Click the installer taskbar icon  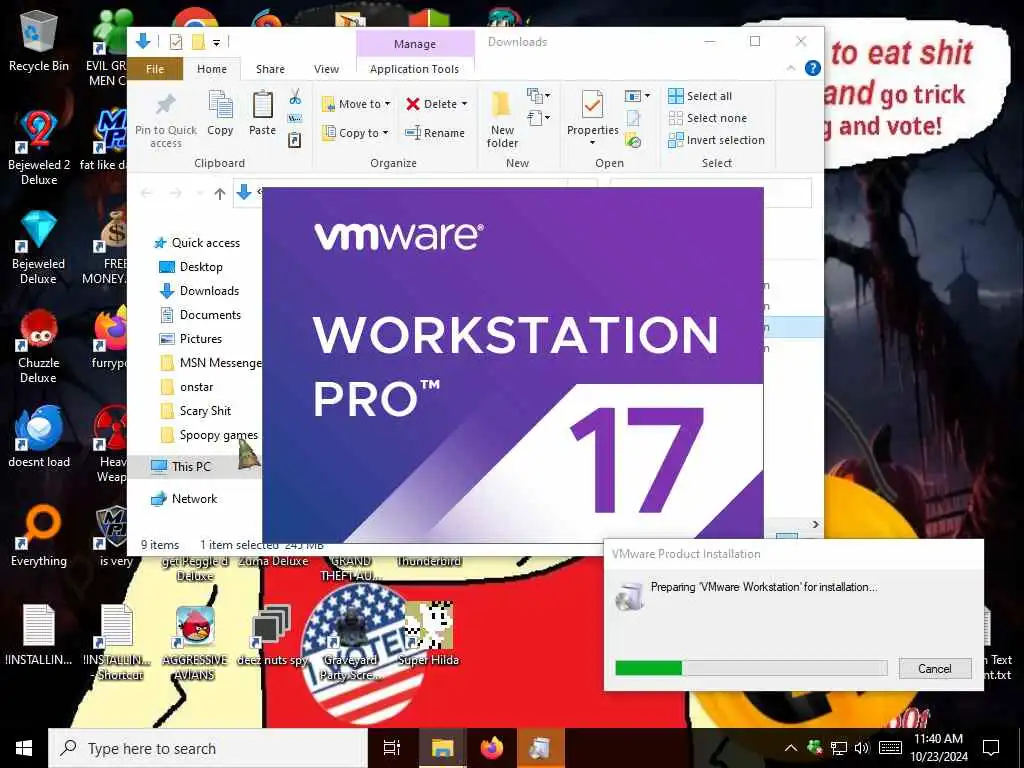point(540,748)
